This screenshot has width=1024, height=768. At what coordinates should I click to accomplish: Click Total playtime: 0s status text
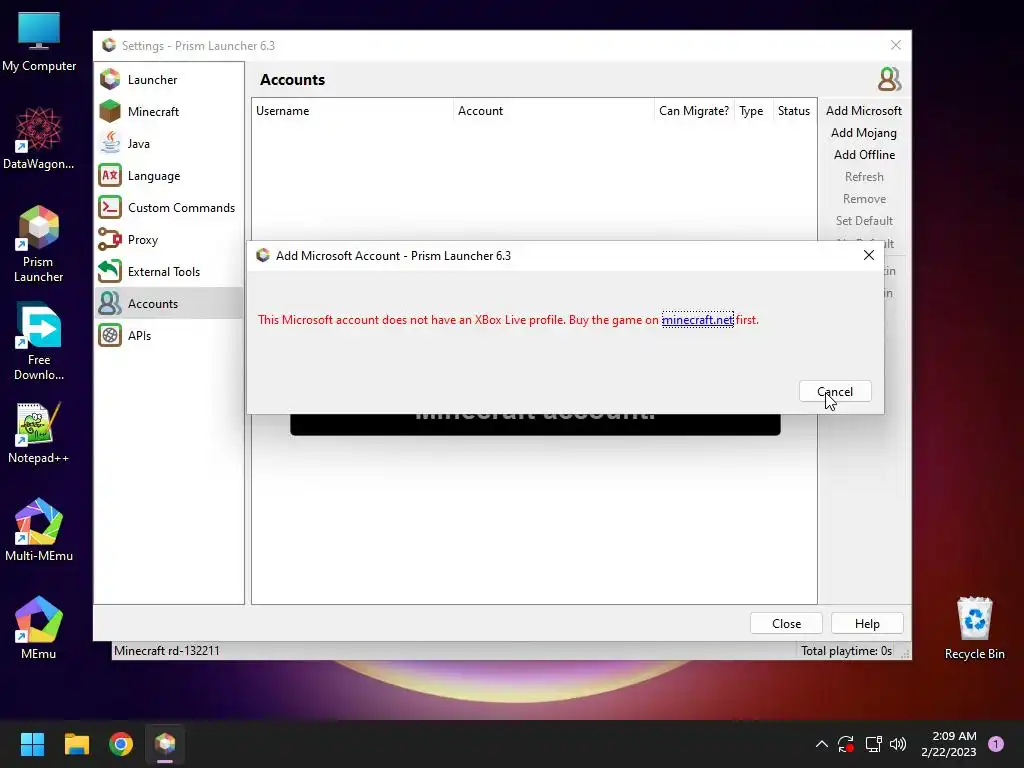pyautogui.click(x=846, y=651)
